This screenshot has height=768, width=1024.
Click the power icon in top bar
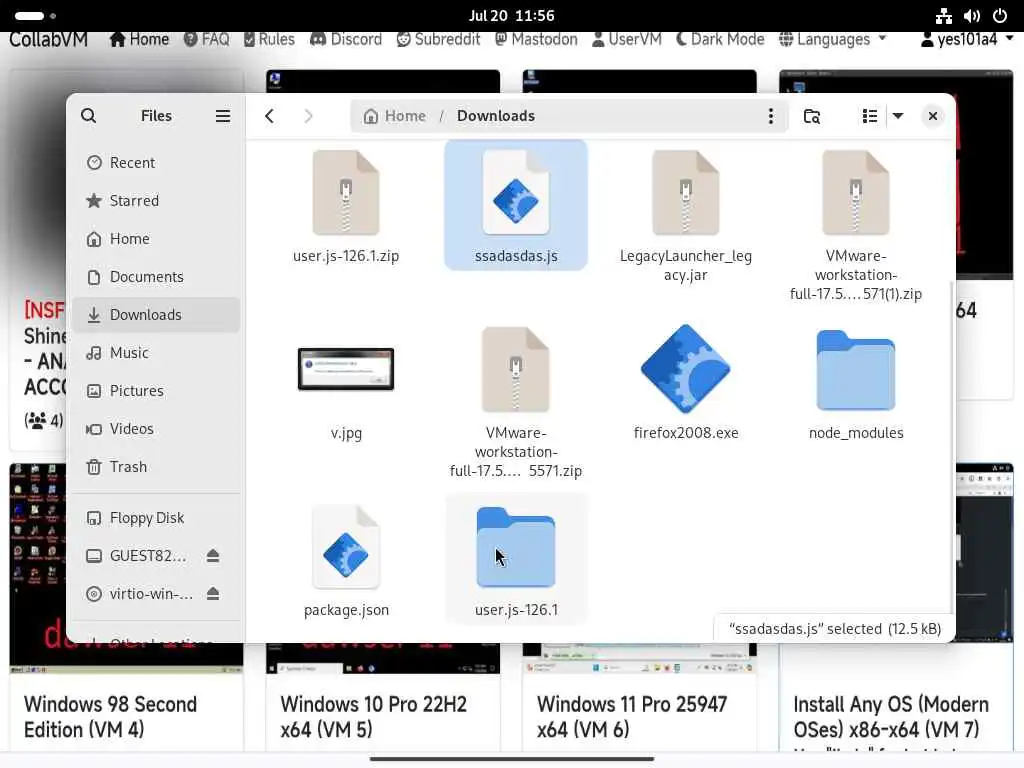(x=1000, y=15)
